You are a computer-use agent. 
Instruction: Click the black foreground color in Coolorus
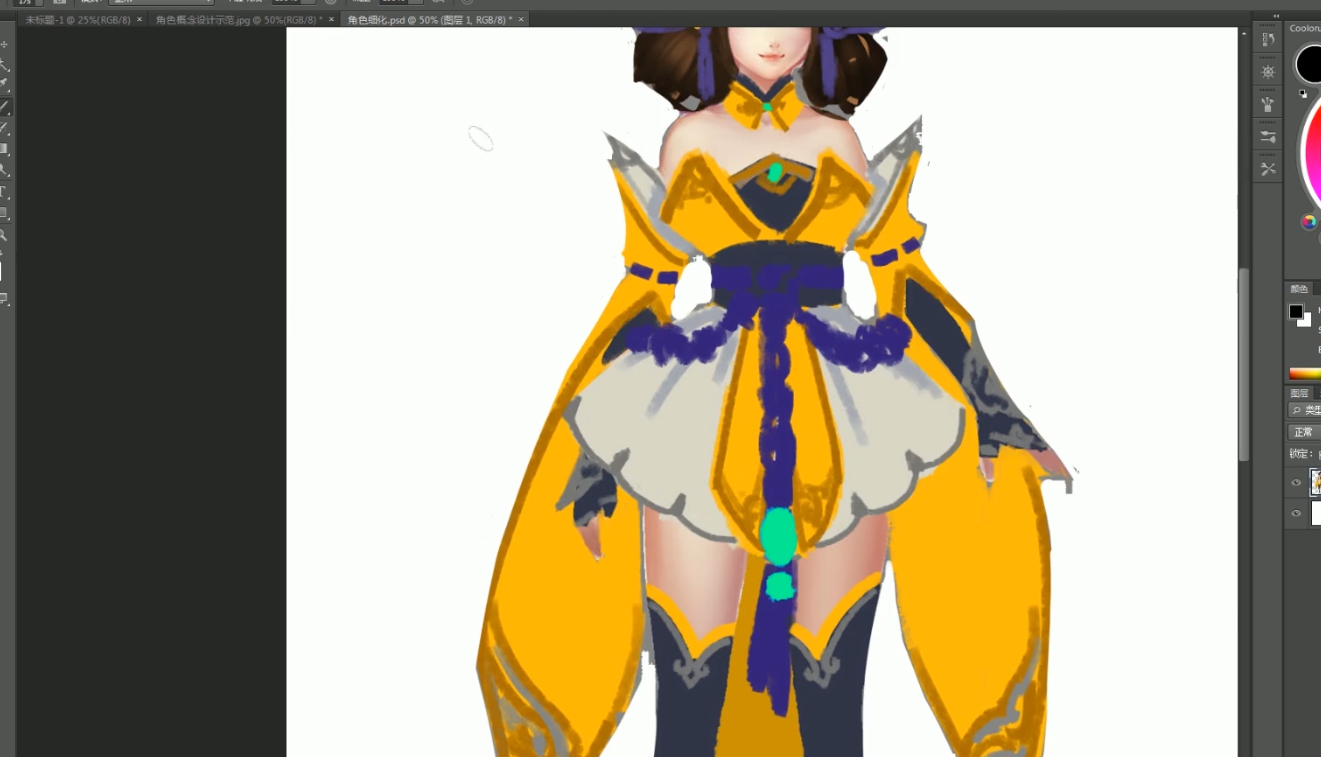1309,65
